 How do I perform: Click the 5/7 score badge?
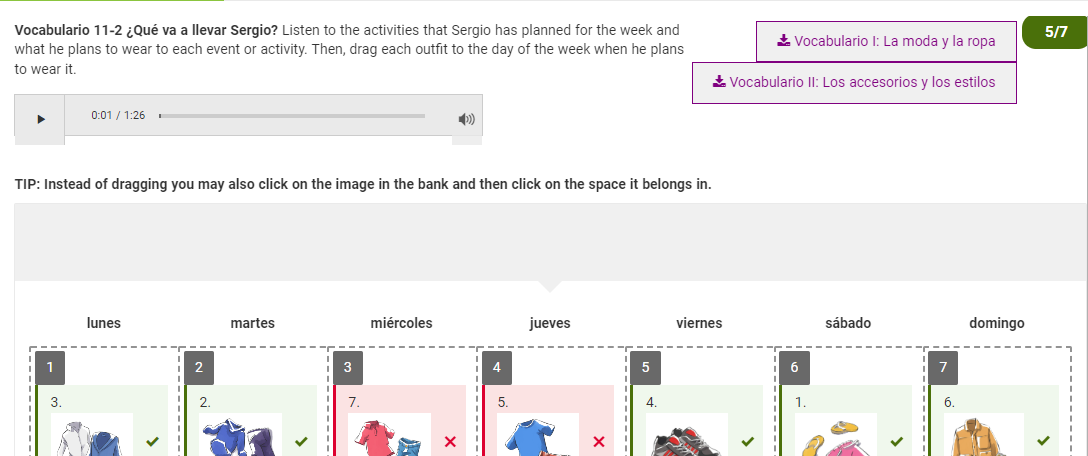1055,31
